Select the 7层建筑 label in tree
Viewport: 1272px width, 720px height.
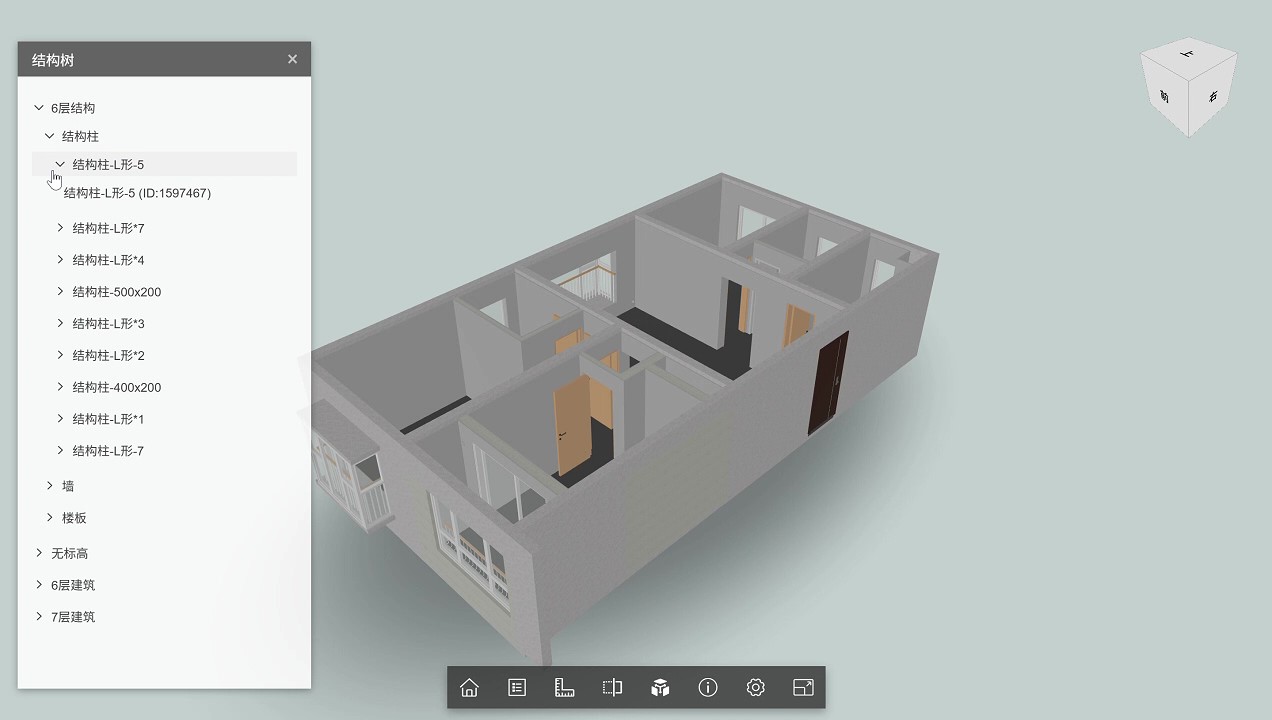click(x=73, y=617)
